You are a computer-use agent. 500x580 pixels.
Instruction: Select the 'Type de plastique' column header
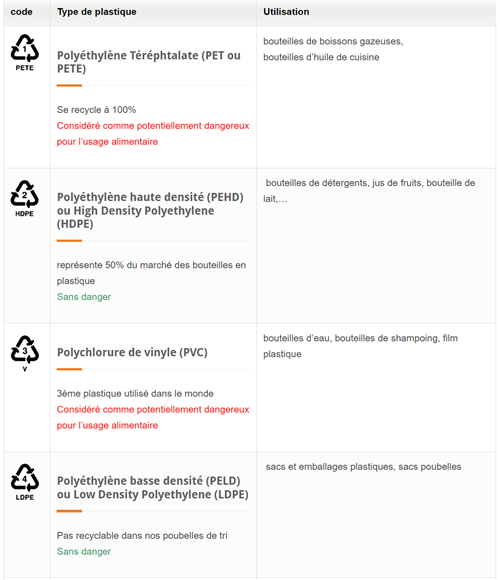click(97, 12)
